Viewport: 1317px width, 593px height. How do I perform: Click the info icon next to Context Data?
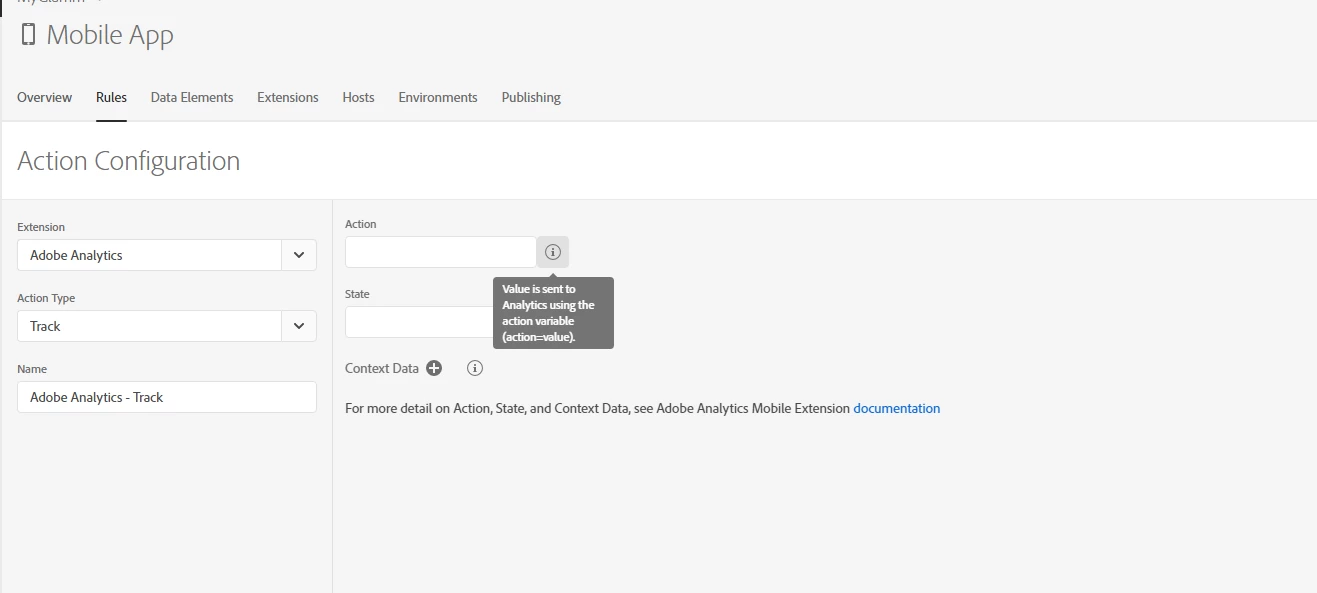tap(475, 368)
